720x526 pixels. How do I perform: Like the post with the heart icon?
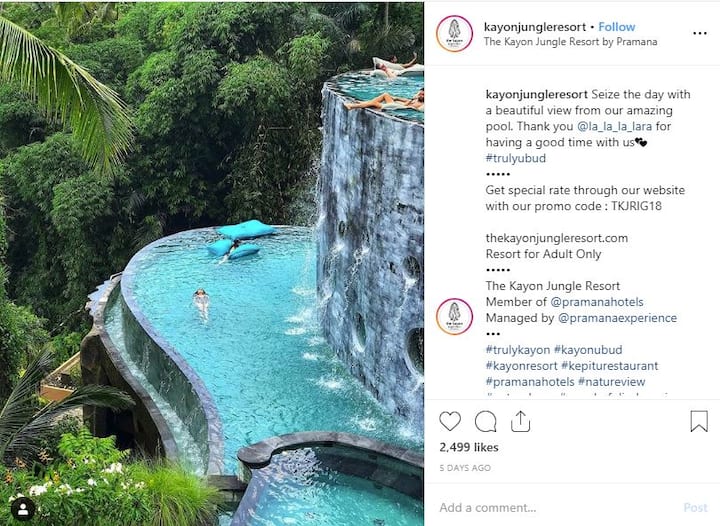450,421
